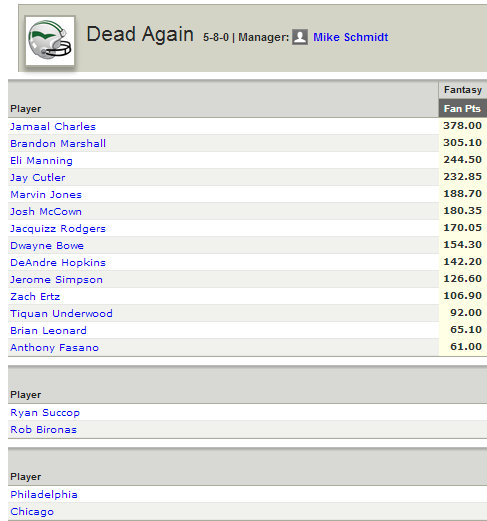This screenshot has width=487, height=521.
Task: View Zach Ertz player details
Action: pos(35,297)
